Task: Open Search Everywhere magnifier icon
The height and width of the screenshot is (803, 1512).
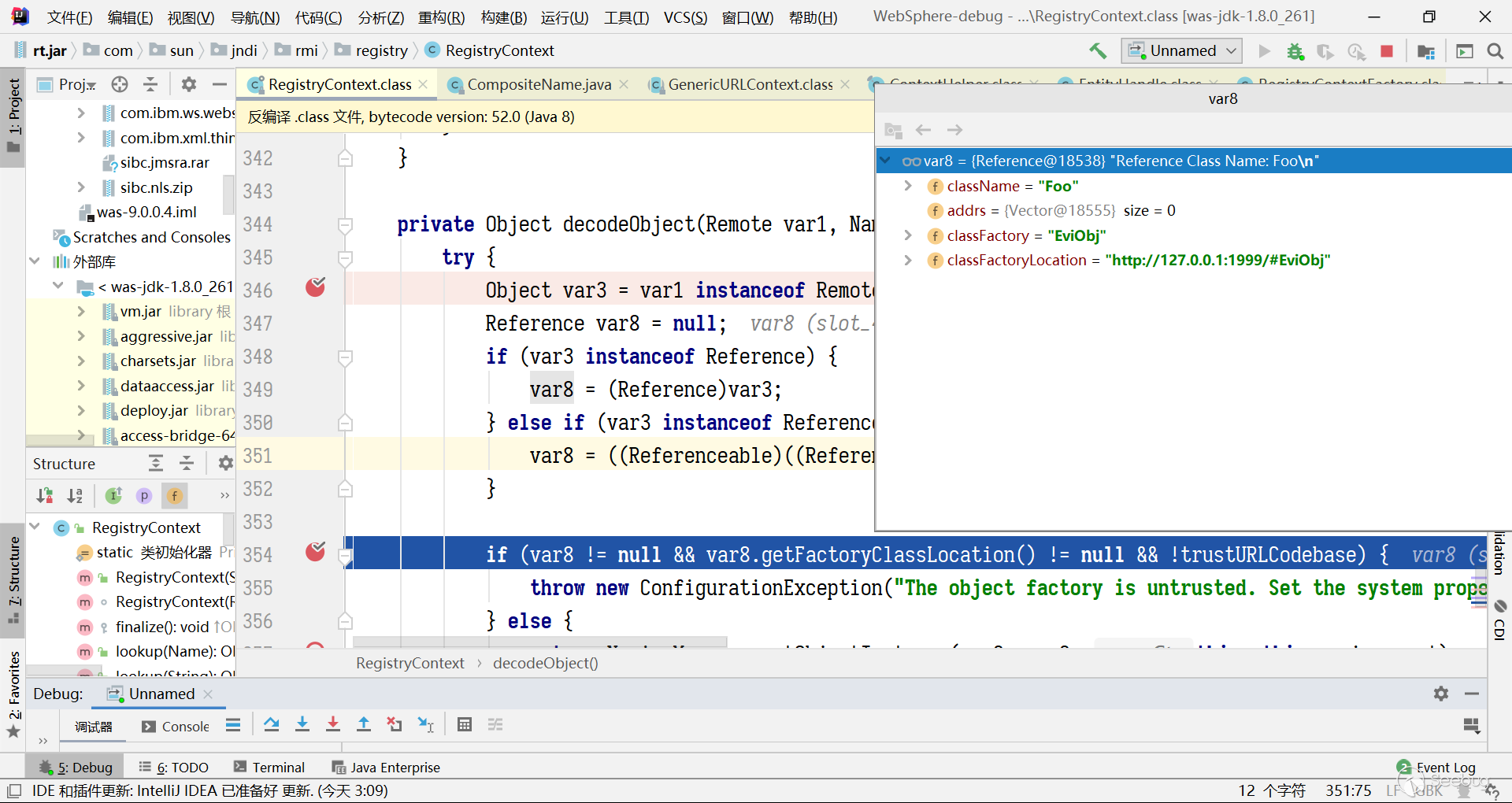Action: (x=1495, y=51)
